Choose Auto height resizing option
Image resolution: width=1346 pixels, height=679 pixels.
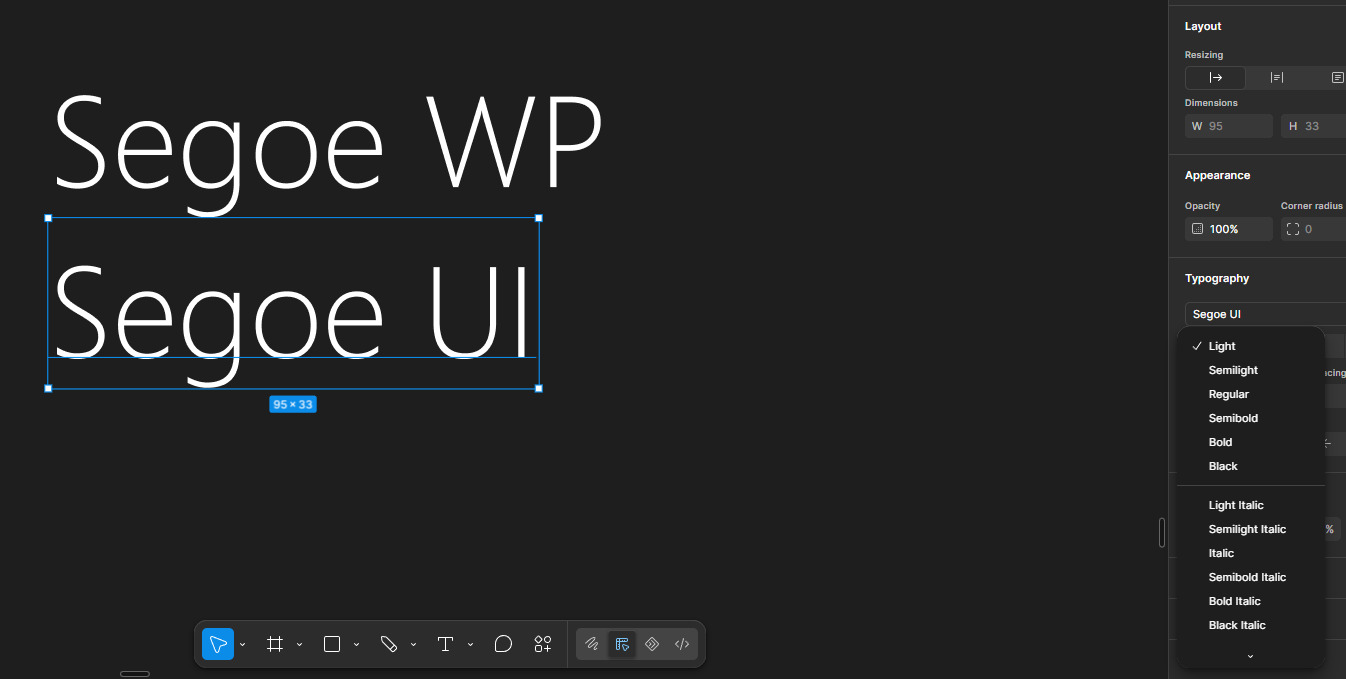point(1277,78)
